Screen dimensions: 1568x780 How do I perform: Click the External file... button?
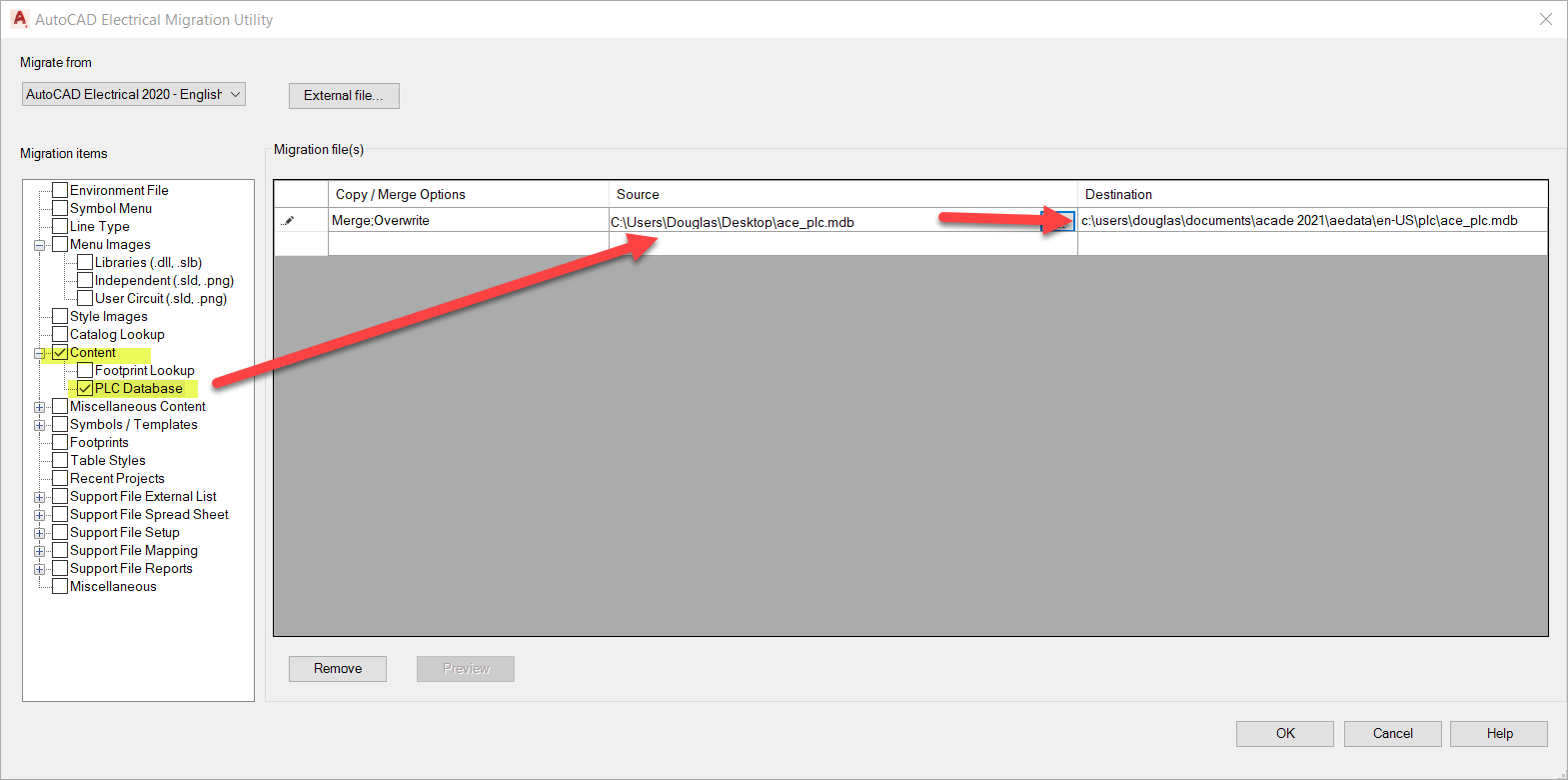pos(344,96)
